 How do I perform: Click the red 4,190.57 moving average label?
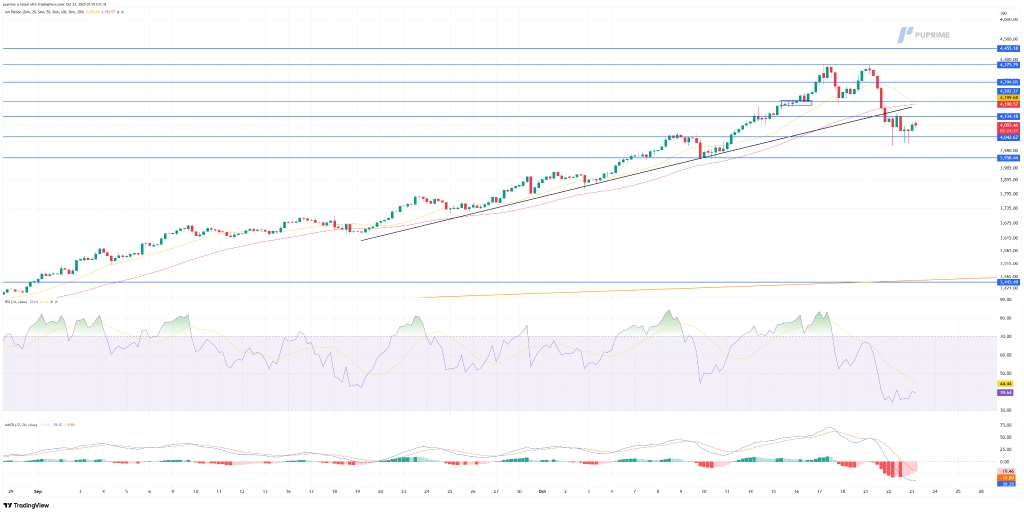1007,103
